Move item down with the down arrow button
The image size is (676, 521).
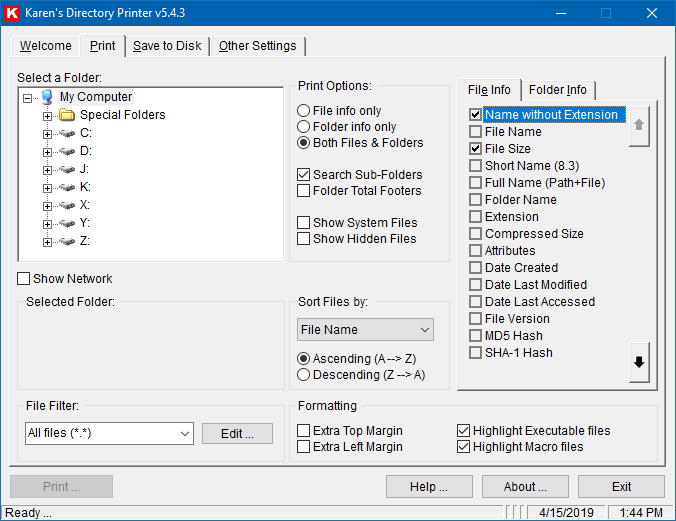(639, 362)
